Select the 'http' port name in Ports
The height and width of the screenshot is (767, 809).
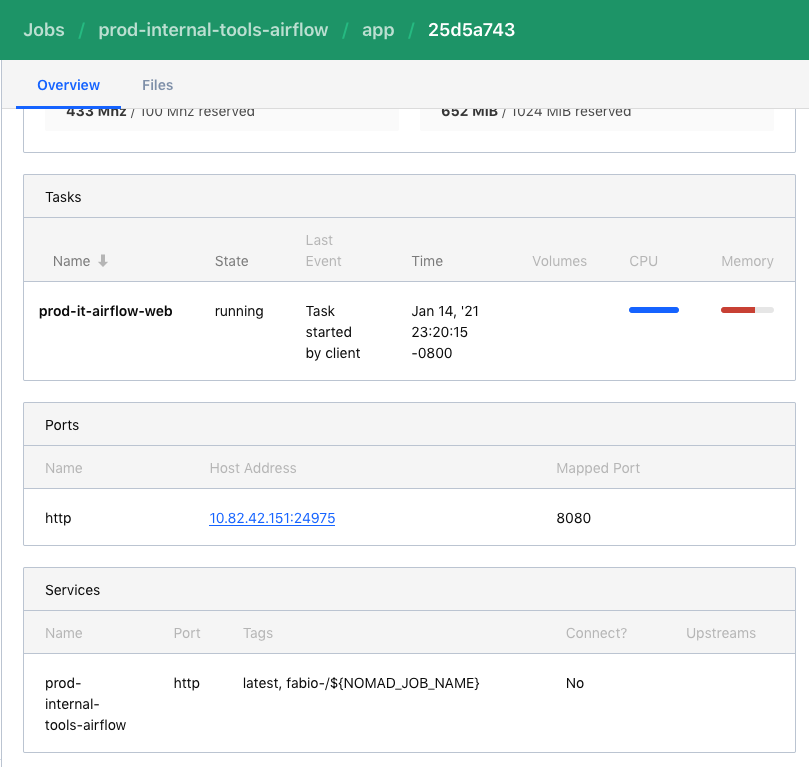(58, 518)
